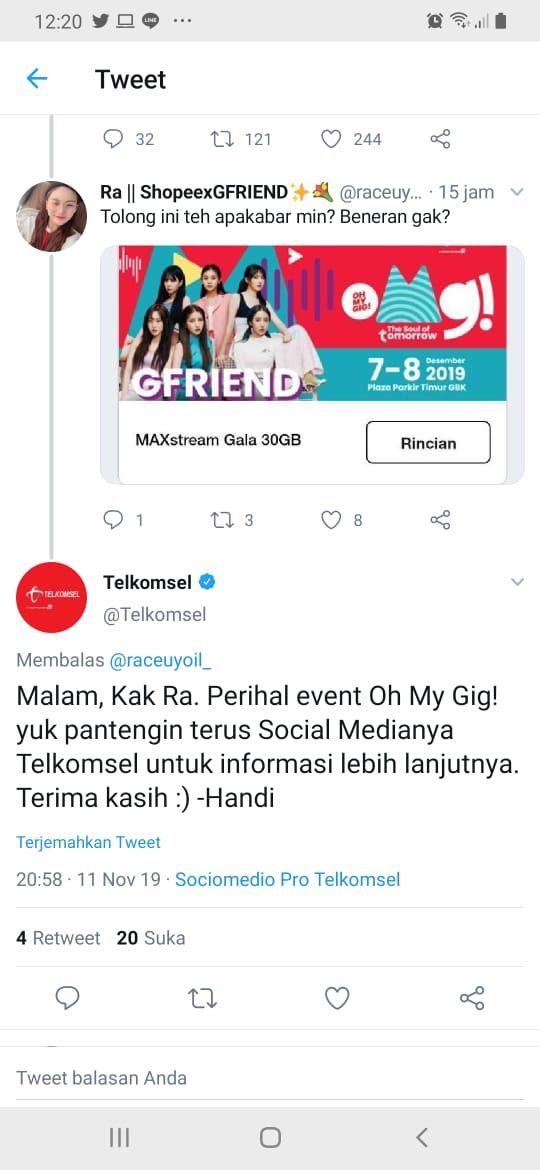Open @raceuyoil_ mention link
Viewport: 540px width, 1170px height.
160,660
